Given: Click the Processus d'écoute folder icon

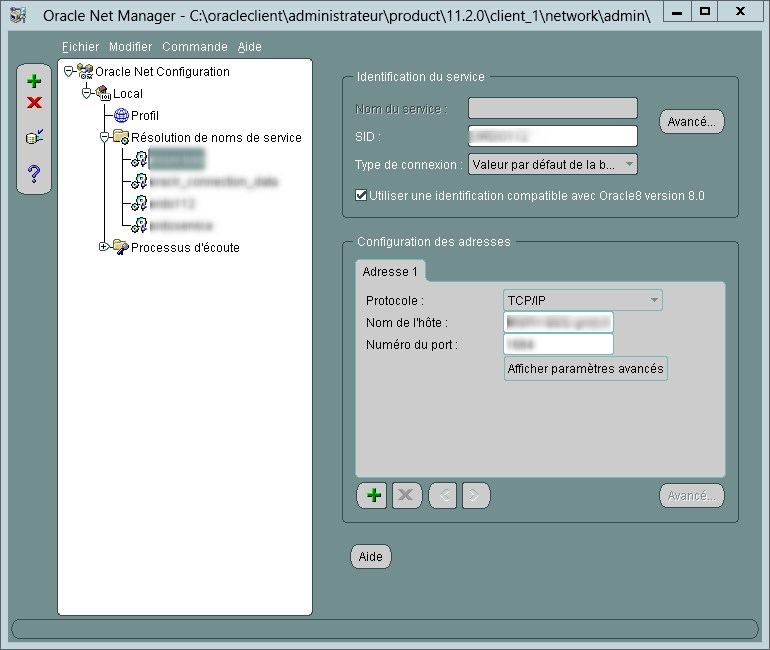Looking at the screenshot, I should pos(120,247).
